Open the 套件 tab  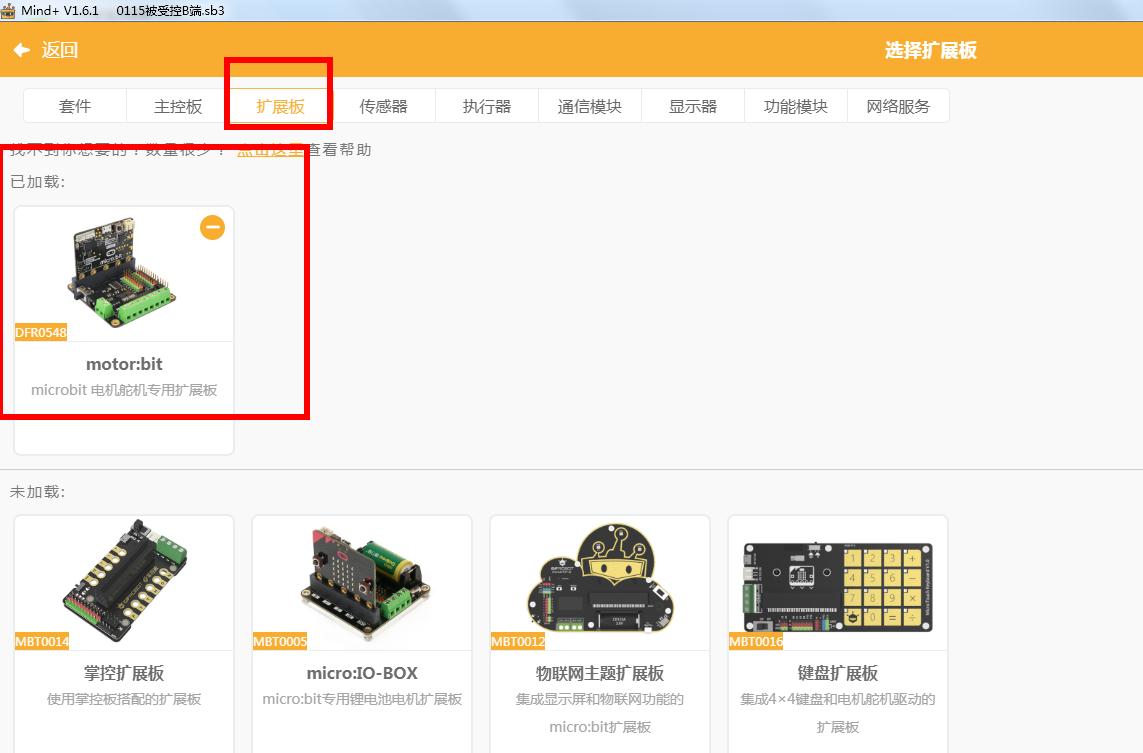(75, 106)
